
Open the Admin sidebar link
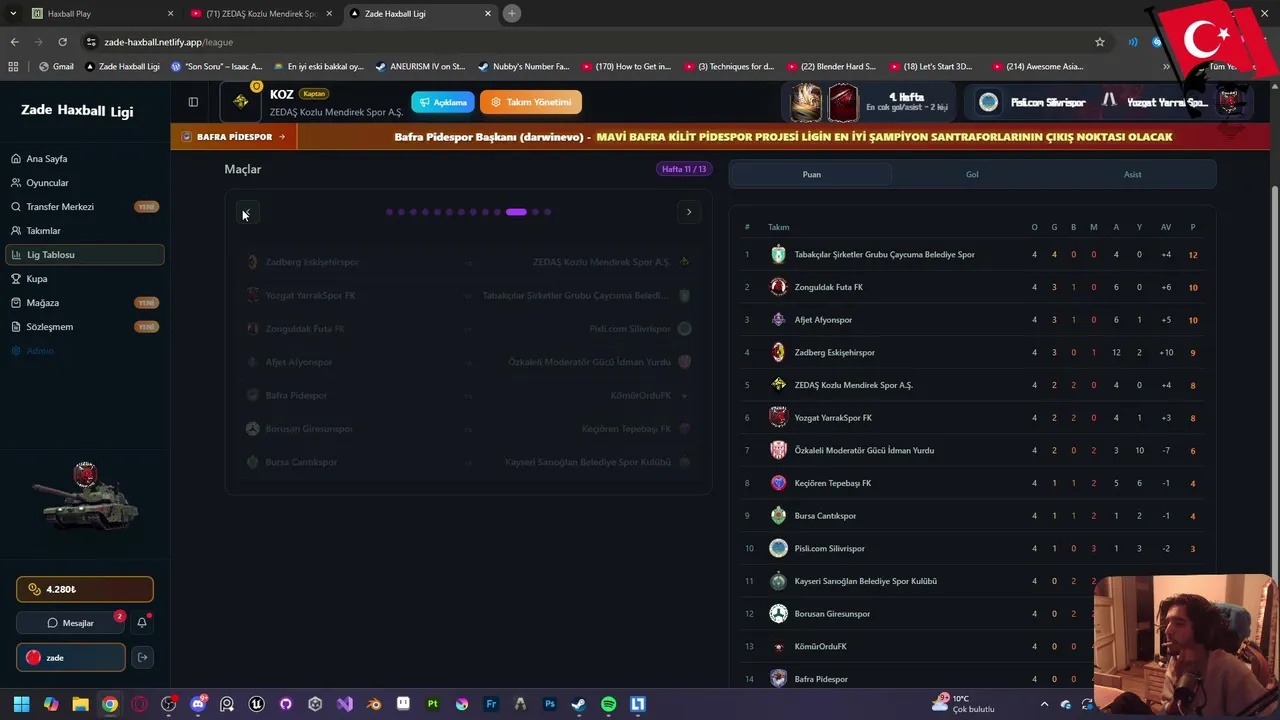click(x=84, y=351)
